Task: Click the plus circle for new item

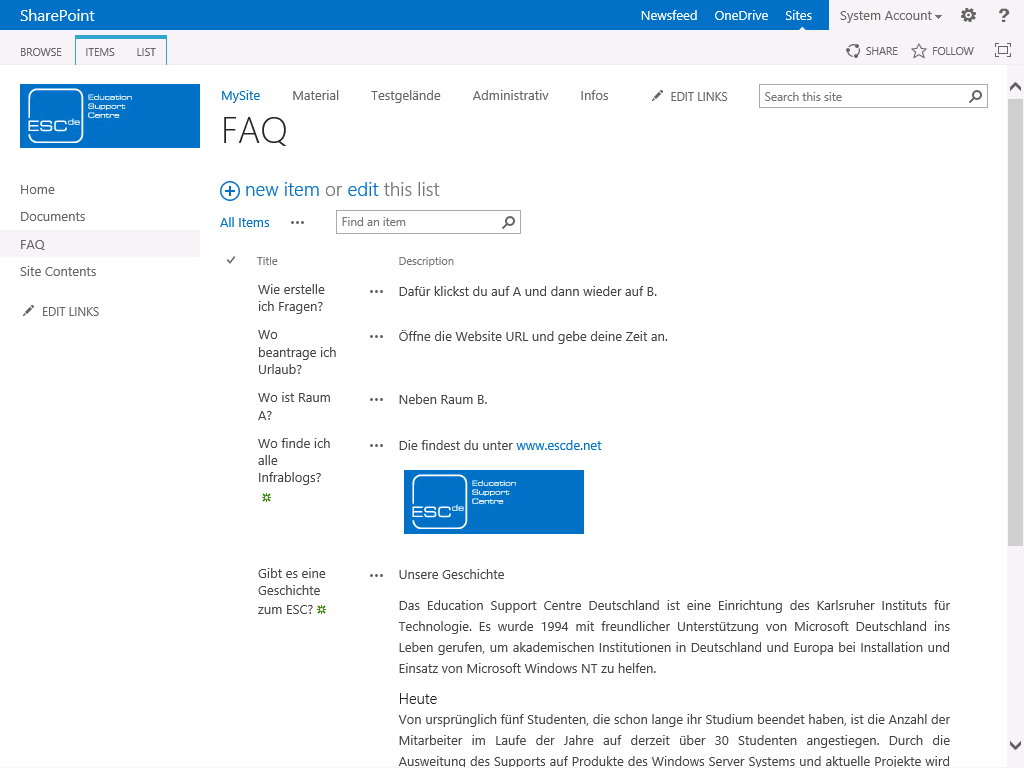Action: (x=229, y=191)
